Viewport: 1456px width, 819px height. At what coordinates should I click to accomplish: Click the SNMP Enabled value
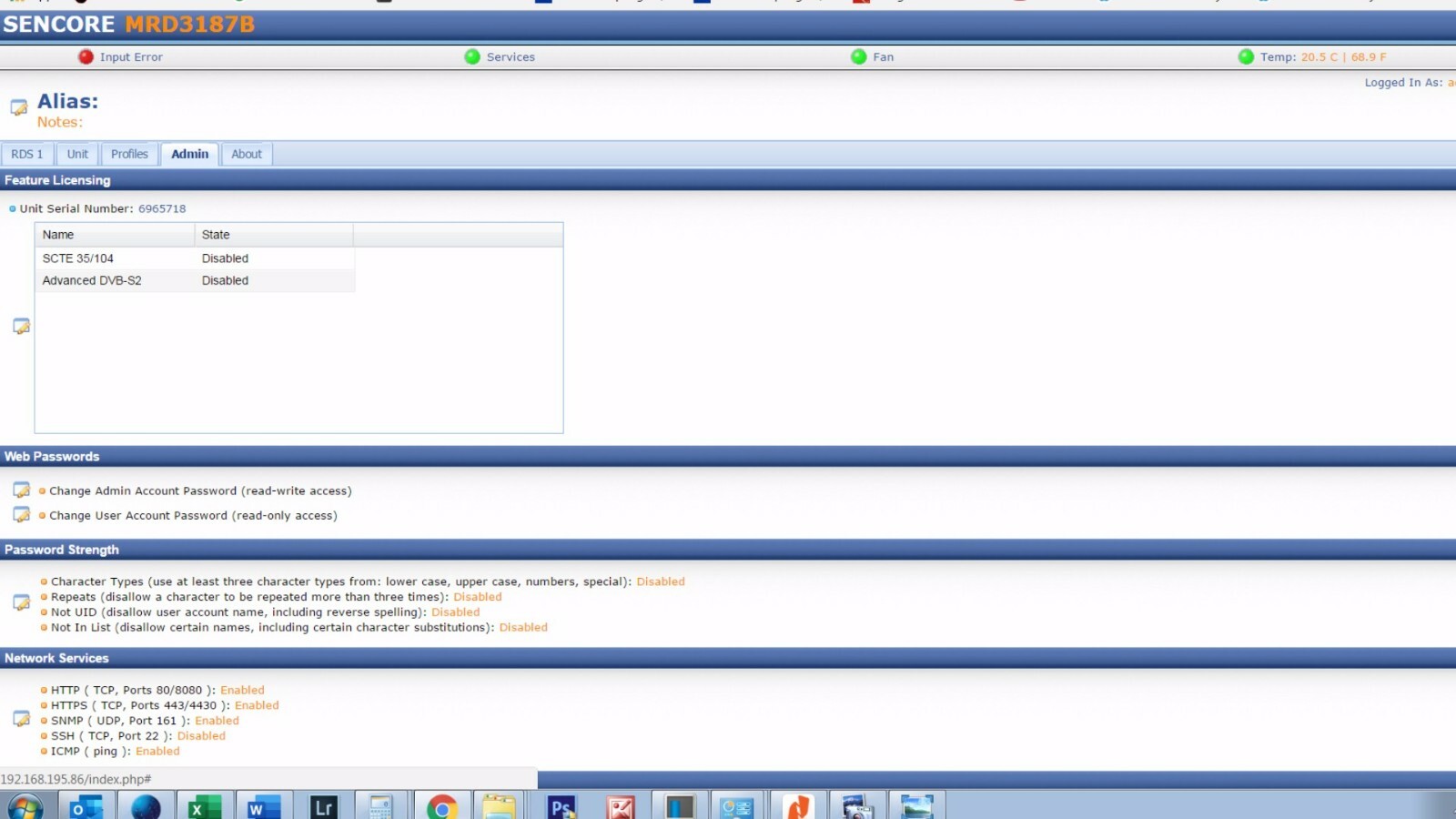[217, 721]
